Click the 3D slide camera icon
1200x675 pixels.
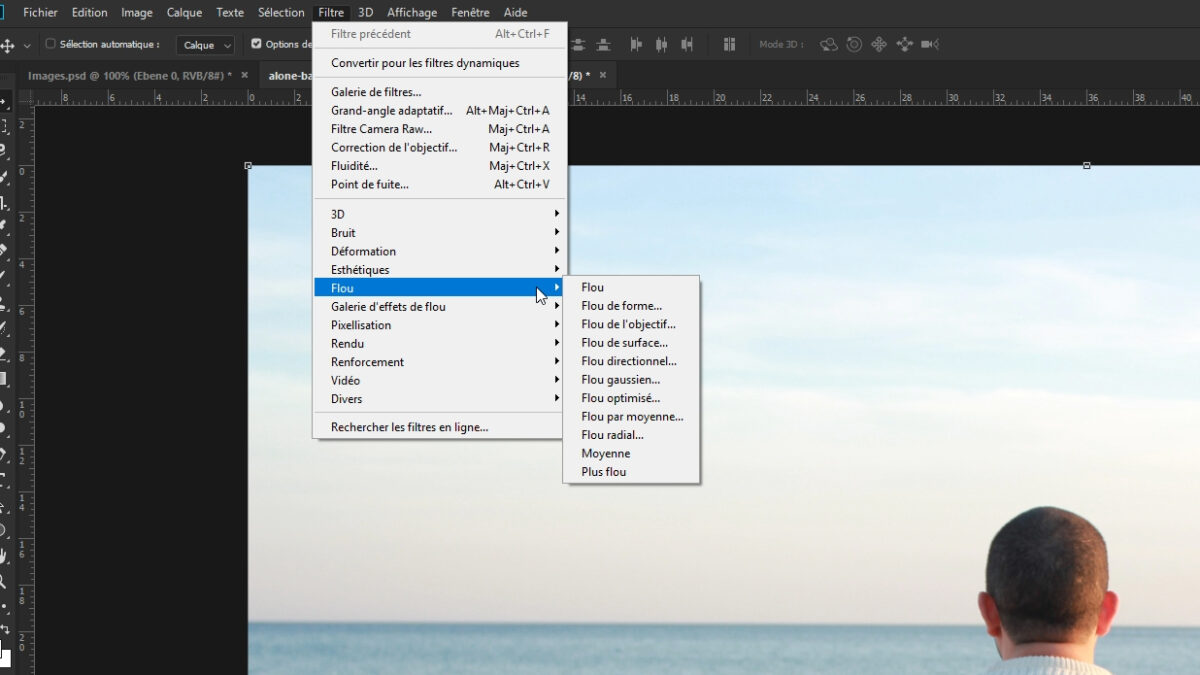(x=904, y=44)
